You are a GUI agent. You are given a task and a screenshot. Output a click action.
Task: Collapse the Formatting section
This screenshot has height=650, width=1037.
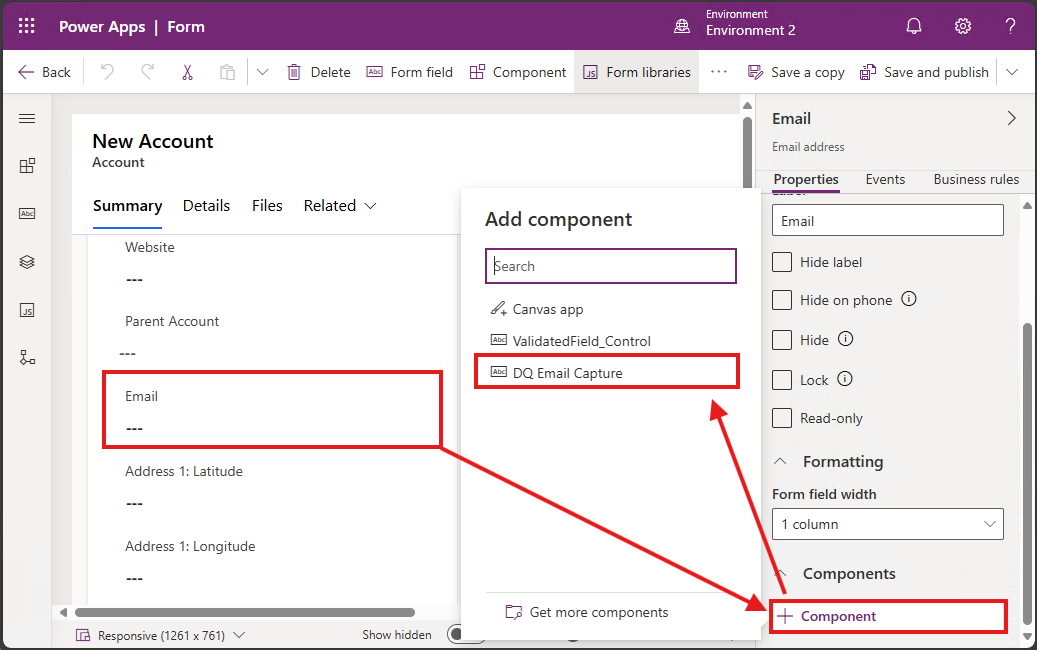click(x=780, y=462)
